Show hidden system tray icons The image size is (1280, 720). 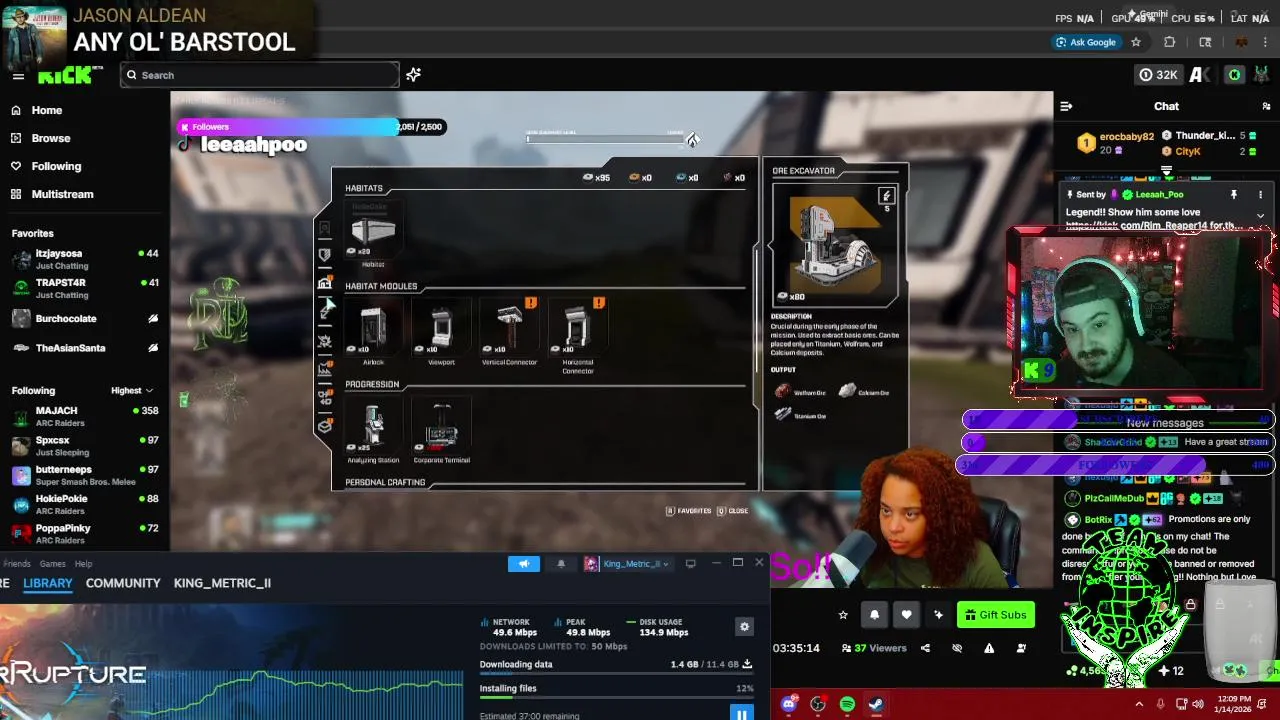click(1139, 704)
